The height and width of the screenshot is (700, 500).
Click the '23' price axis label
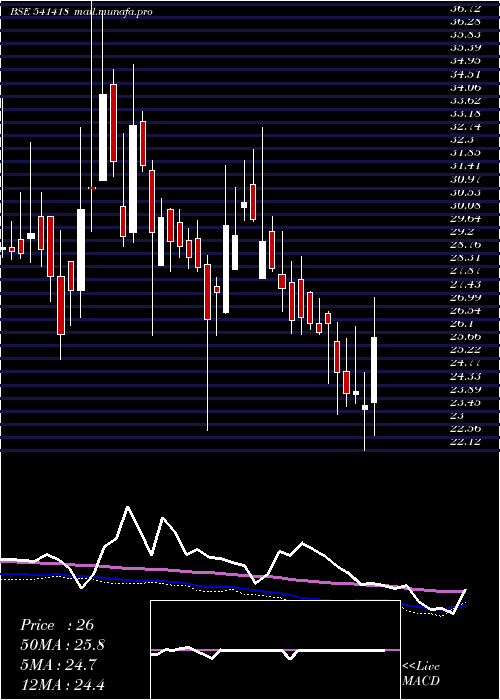pos(457,416)
